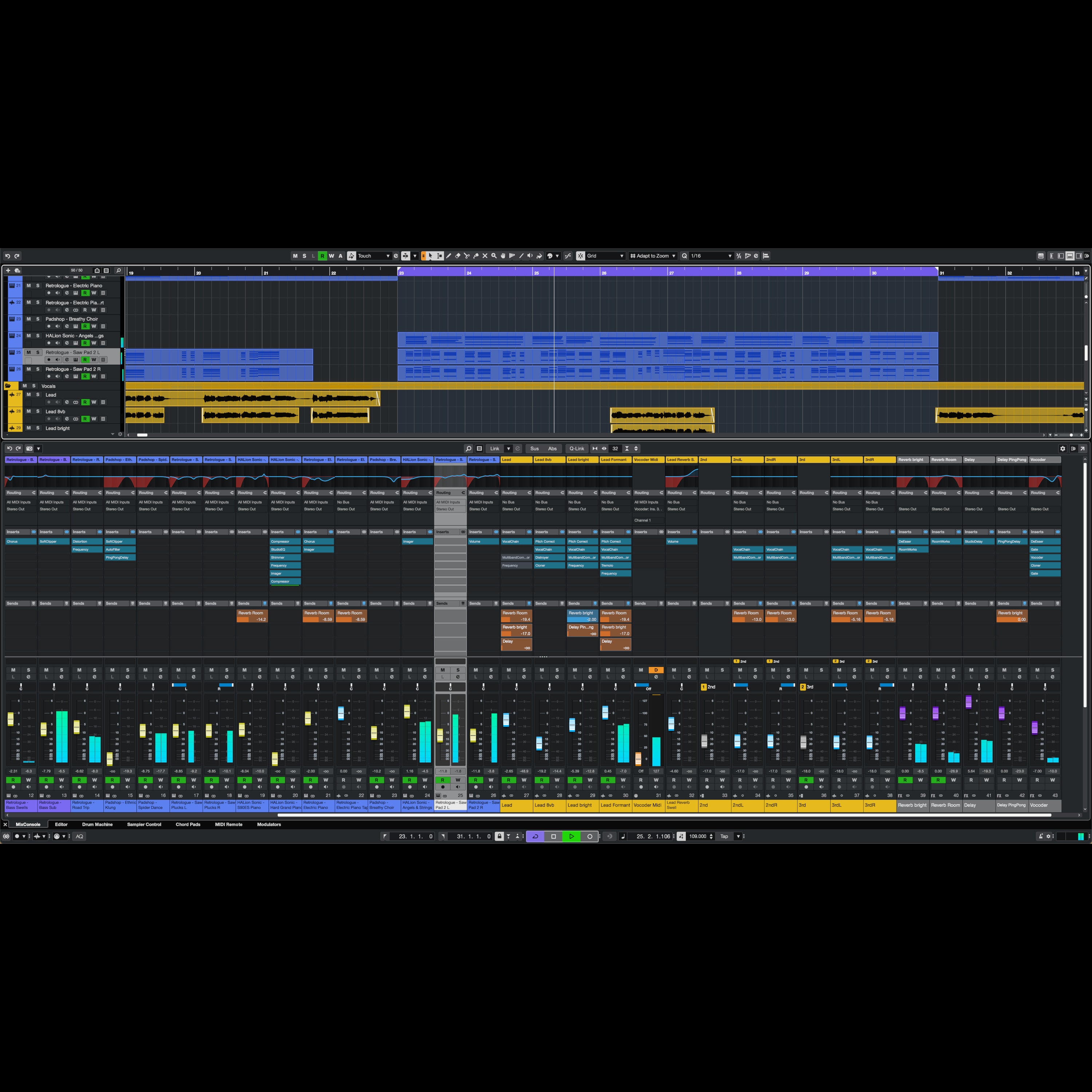
Task: Open the dropdown beside the snapshot camera
Action: [39, 449]
